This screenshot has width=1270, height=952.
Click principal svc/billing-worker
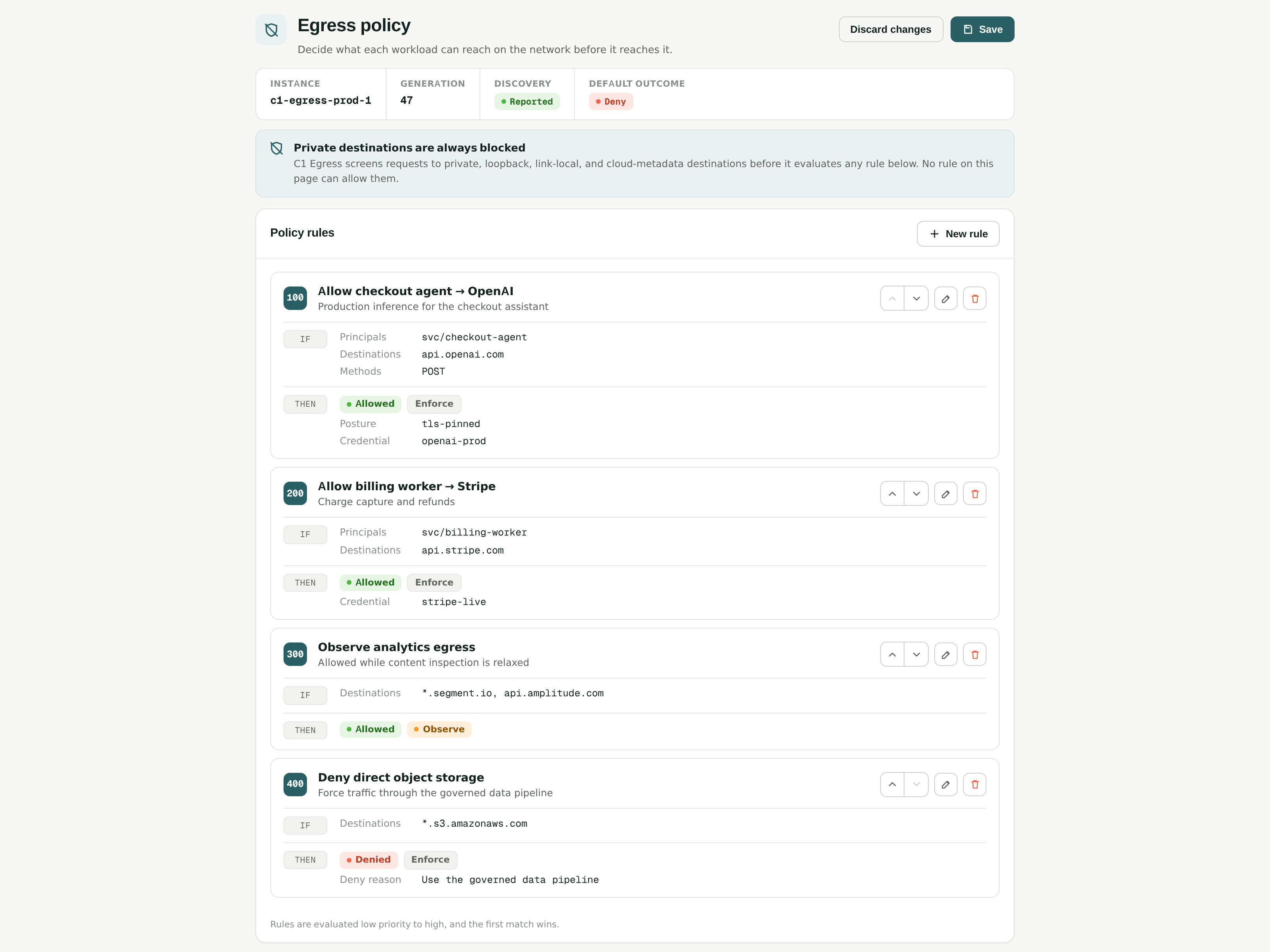pos(474,532)
